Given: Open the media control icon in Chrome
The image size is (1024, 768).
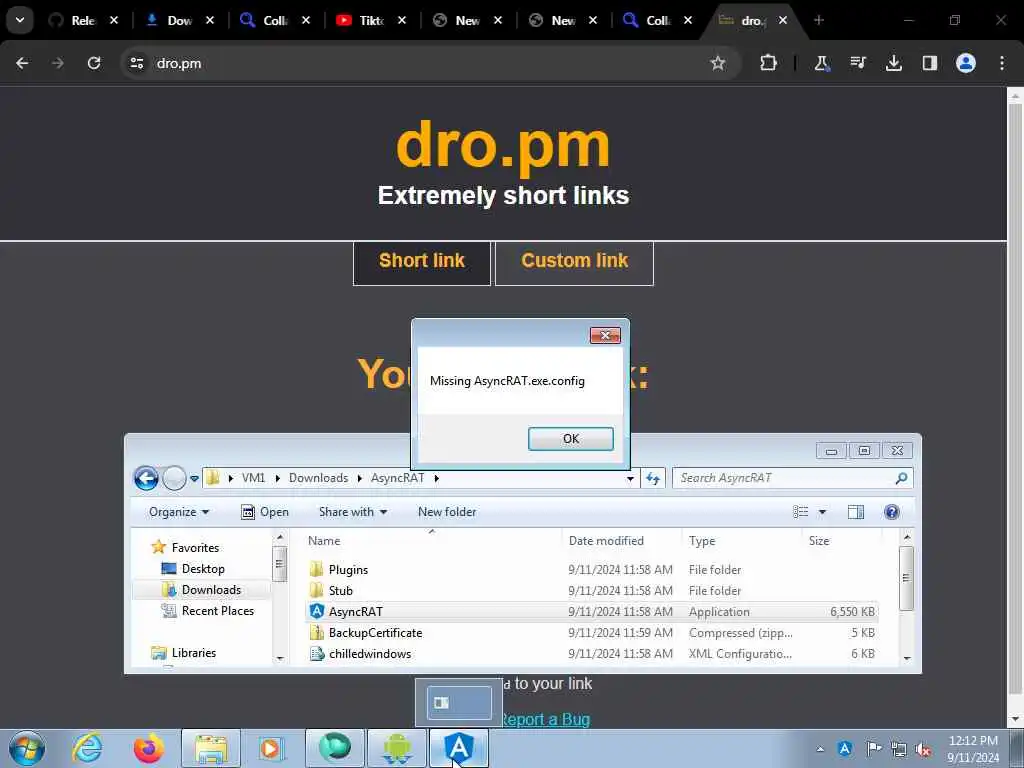Looking at the screenshot, I should [x=857, y=63].
